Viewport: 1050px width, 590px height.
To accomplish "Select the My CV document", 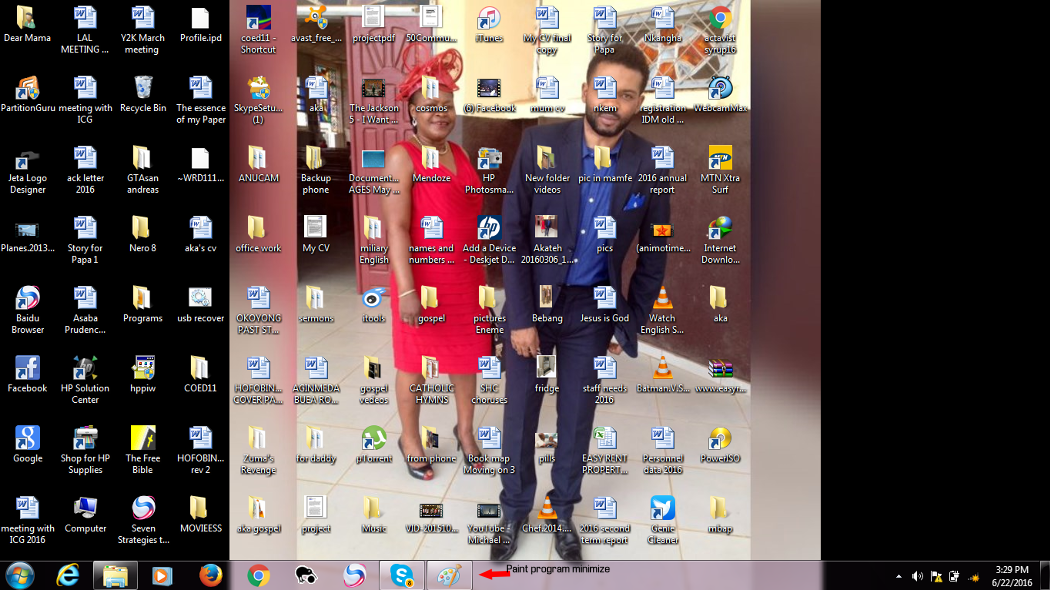I will 316,234.
